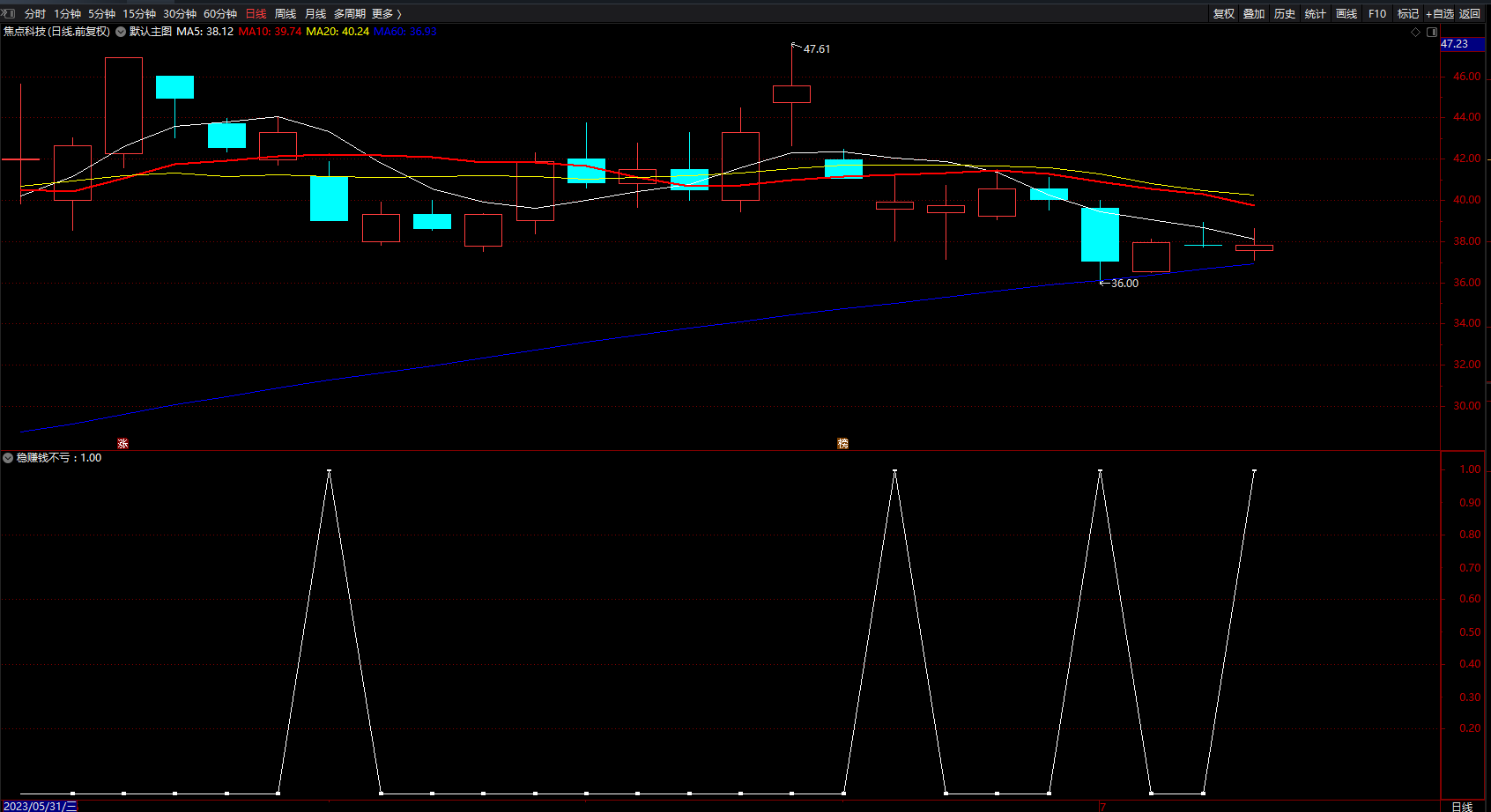Click the yellow MA20: 40.24 legend value
The image size is (1491, 812).
point(338,32)
